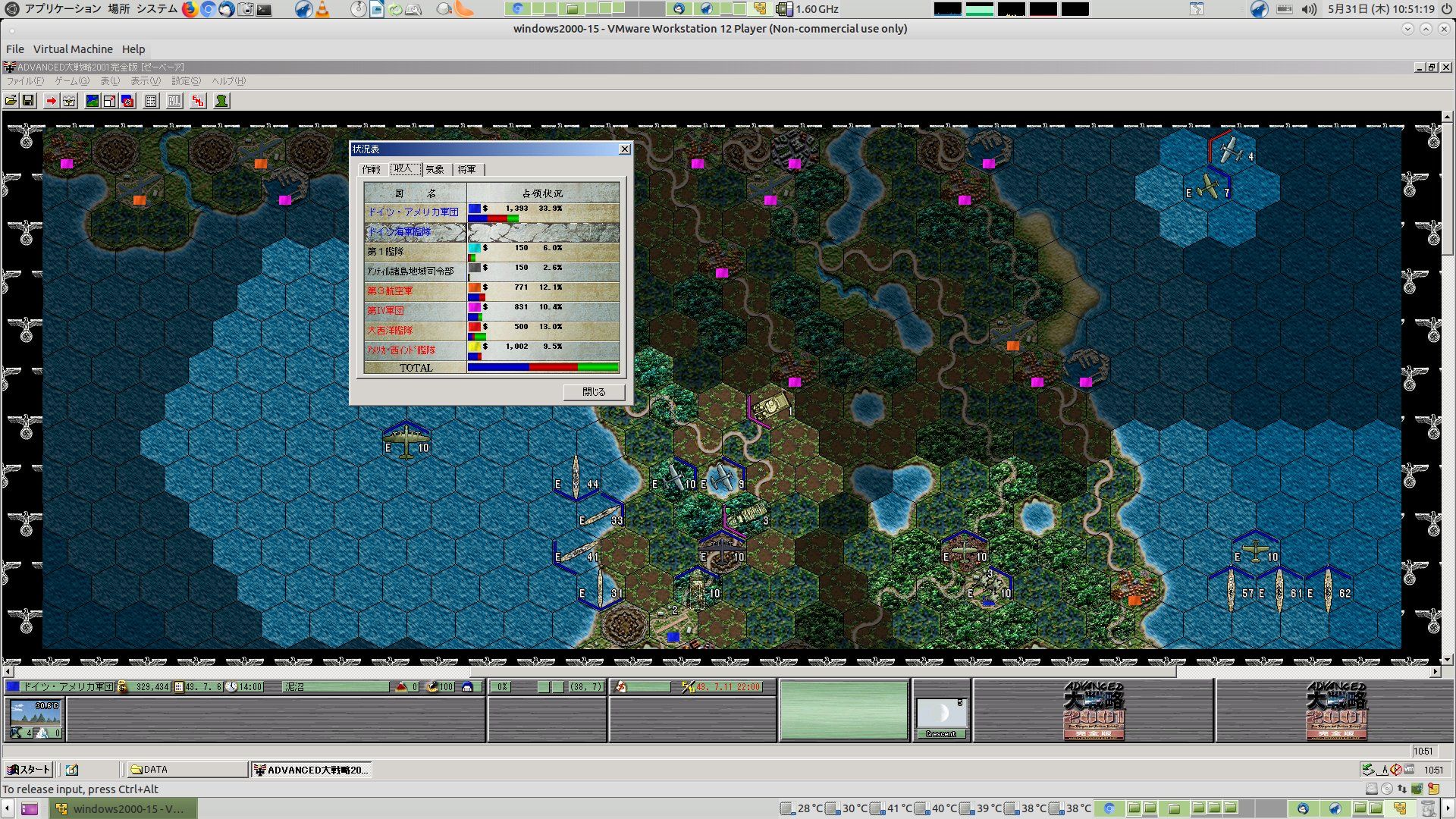Click the magenta swatch for 第IV軍団
The height and width of the screenshot is (819, 1456).
point(475,307)
